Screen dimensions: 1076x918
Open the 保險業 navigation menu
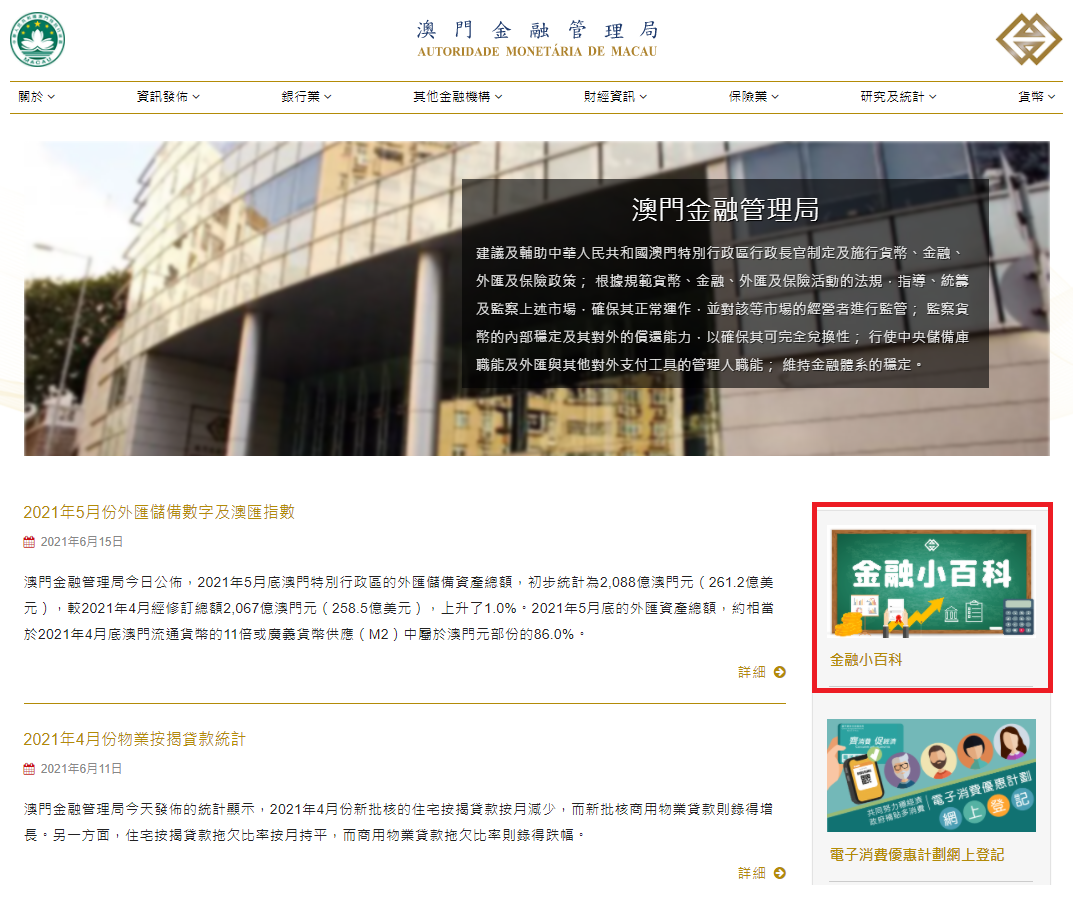tap(753, 97)
